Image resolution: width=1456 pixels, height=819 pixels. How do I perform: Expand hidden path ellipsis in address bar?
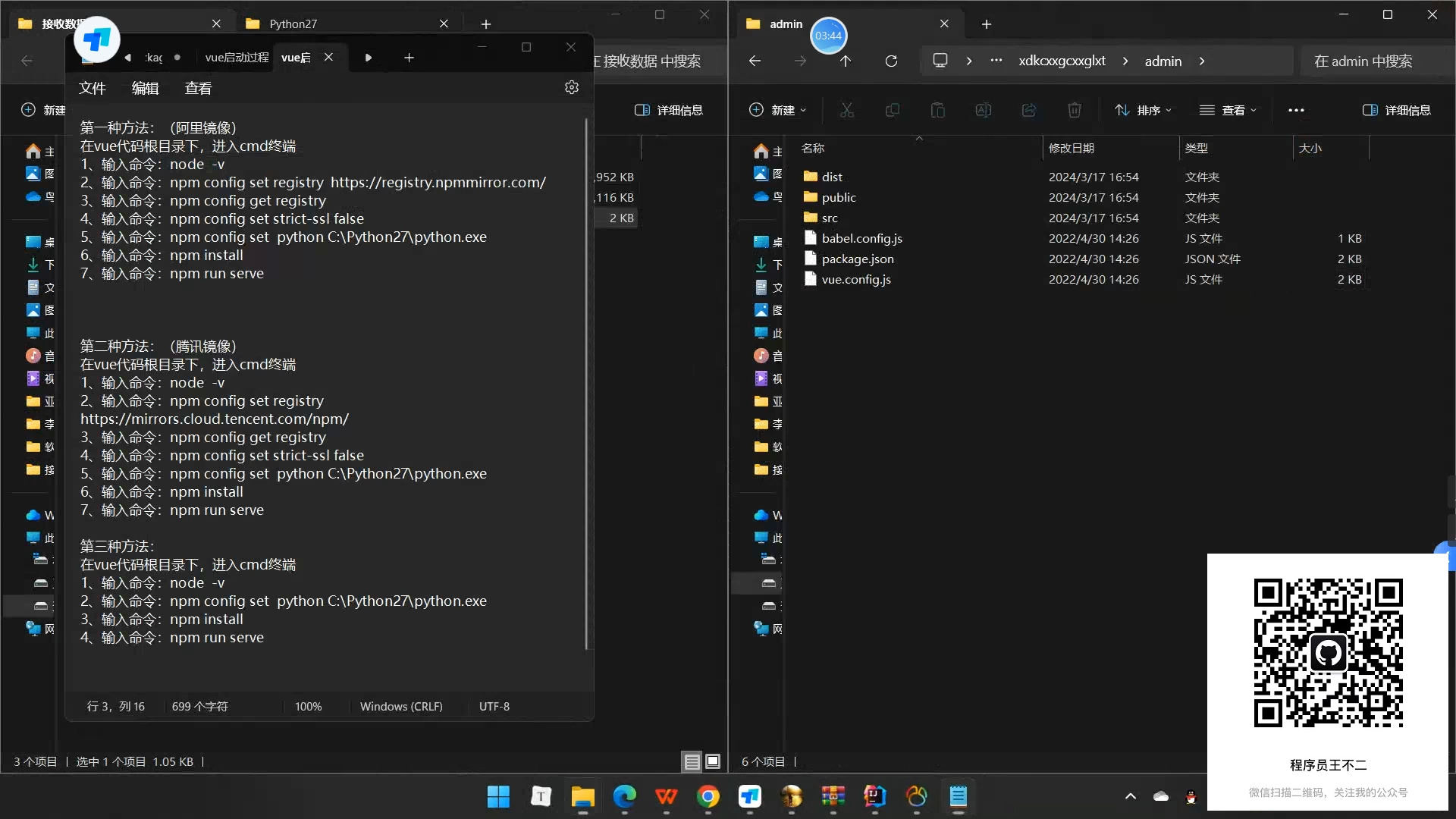(996, 61)
